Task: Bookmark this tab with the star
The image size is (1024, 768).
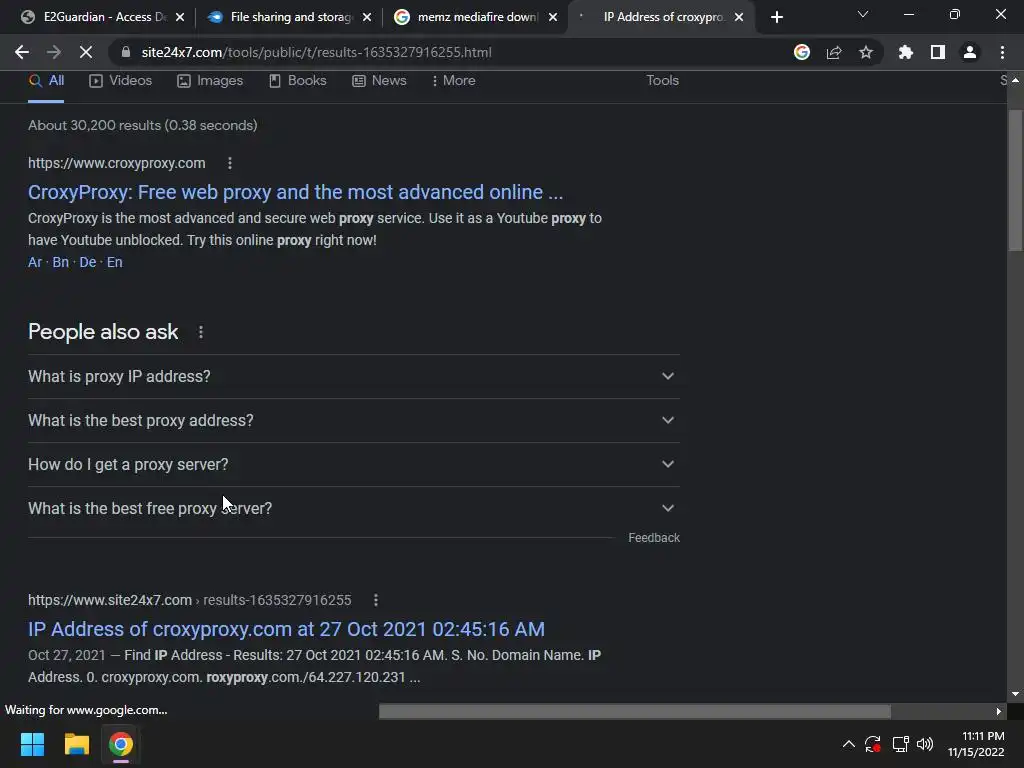Action: point(866,52)
